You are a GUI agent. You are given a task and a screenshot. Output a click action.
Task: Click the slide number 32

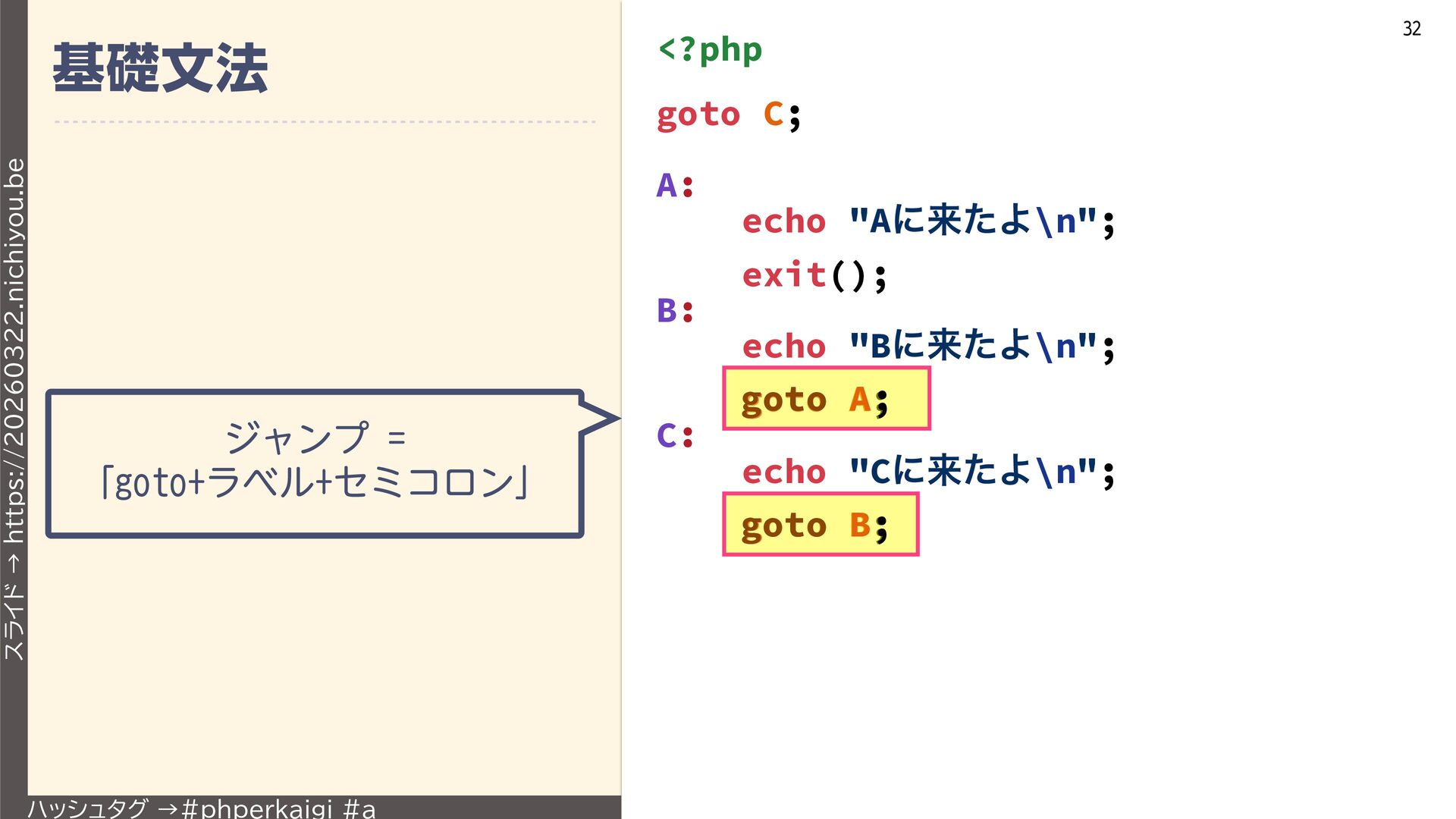1411,29
